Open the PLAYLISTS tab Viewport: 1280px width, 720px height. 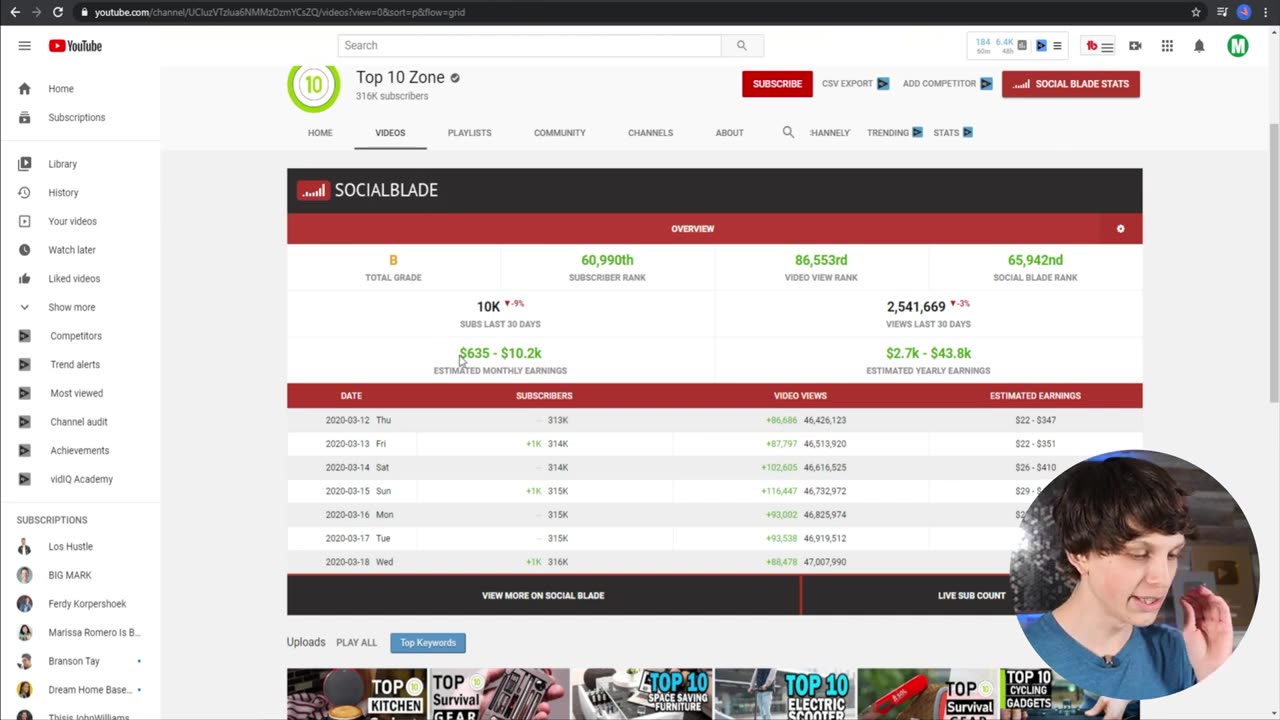tap(469, 132)
